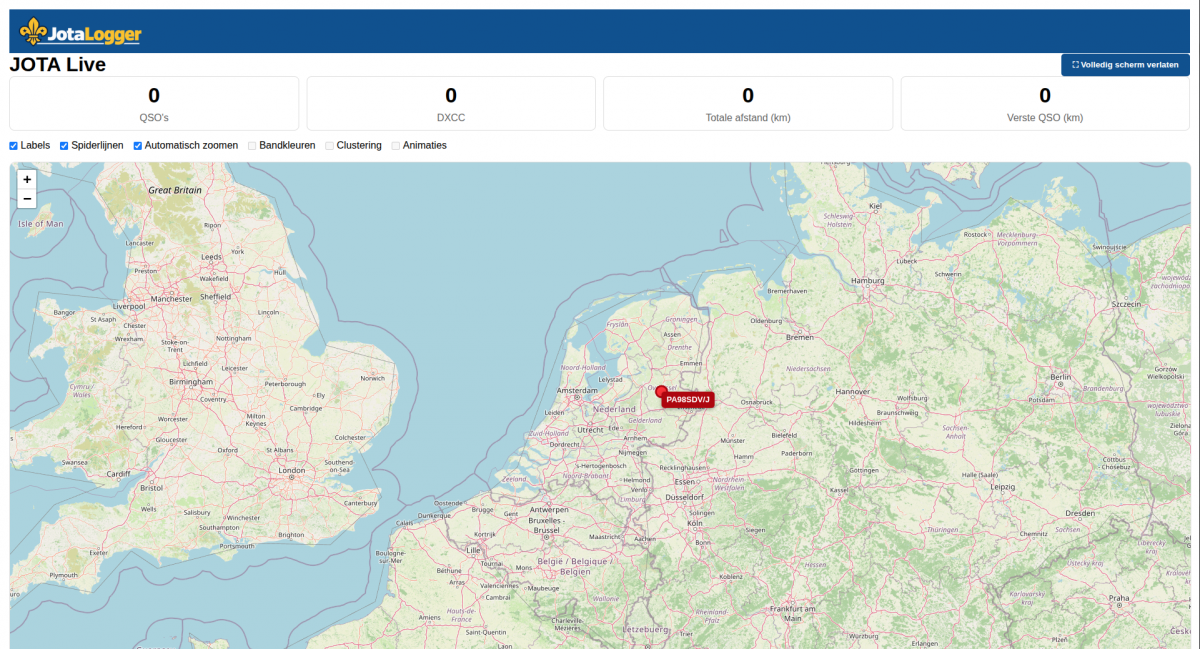Turn off Automatisch zoomen checkbox
The width and height of the screenshot is (1200, 649).
(138, 145)
